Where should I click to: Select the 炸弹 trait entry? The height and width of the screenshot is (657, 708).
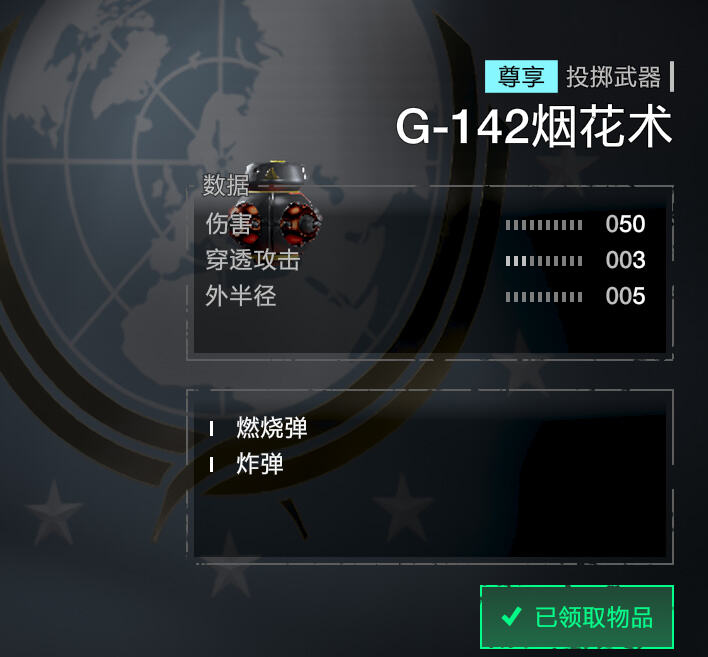(x=260, y=464)
